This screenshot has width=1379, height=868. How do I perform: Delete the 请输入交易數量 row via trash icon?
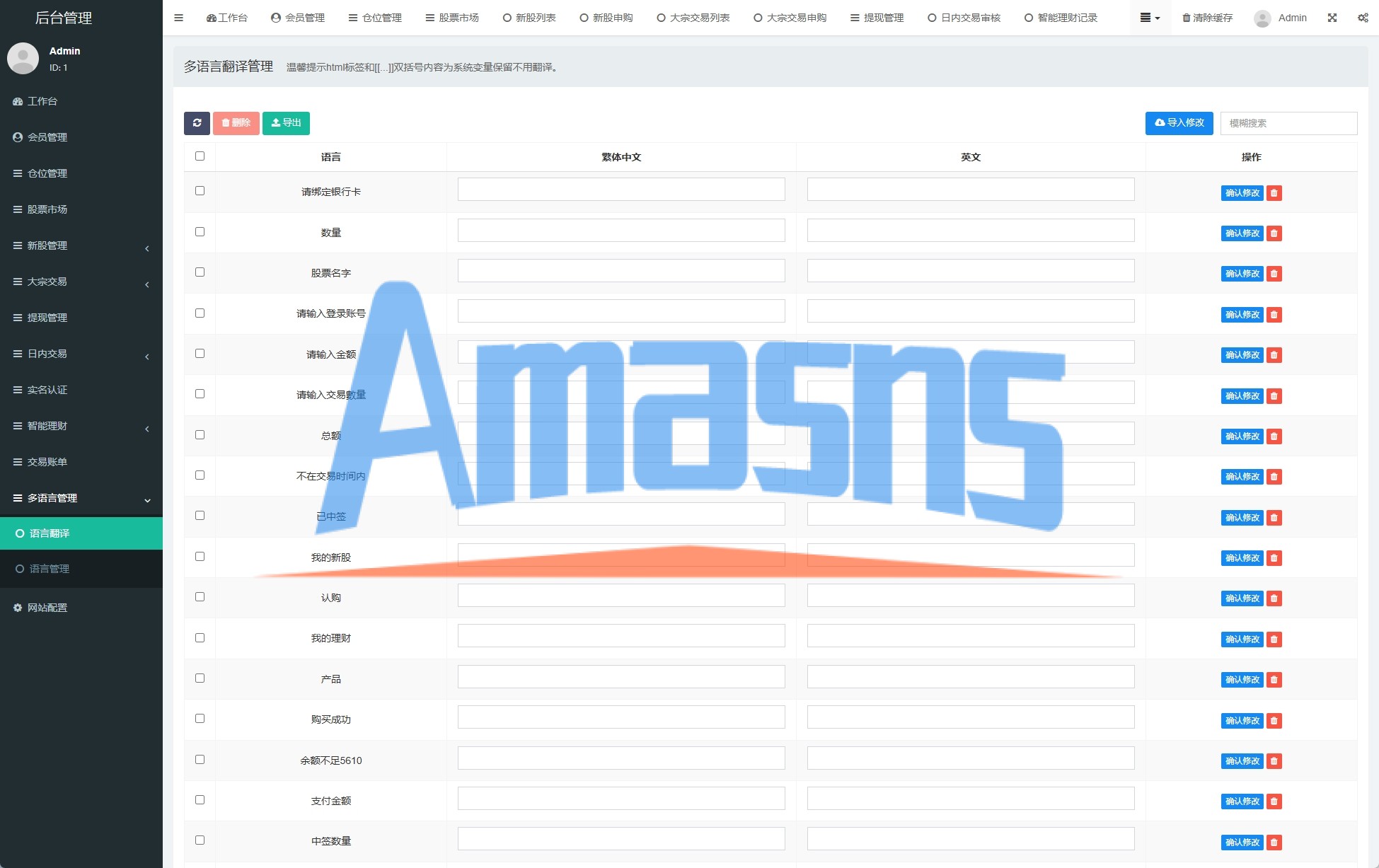[1274, 396]
